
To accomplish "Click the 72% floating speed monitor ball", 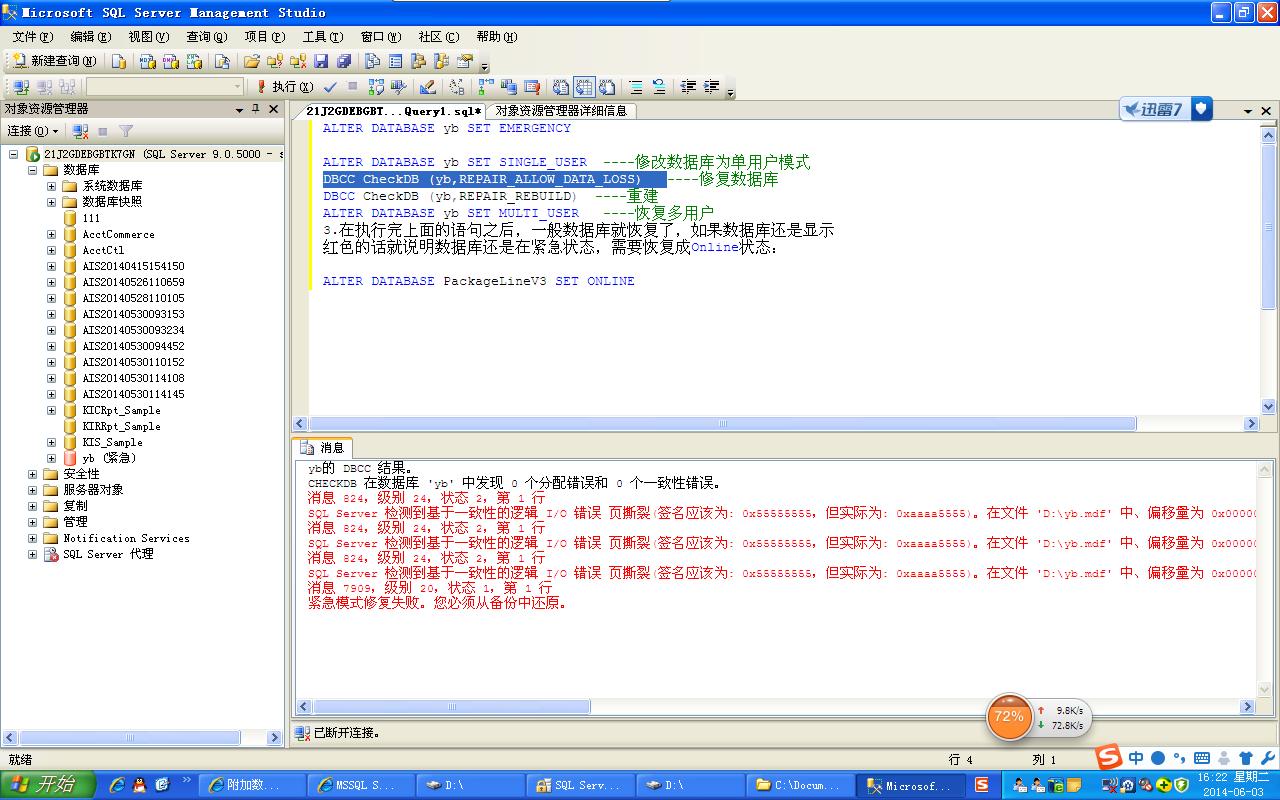I will [x=1009, y=717].
